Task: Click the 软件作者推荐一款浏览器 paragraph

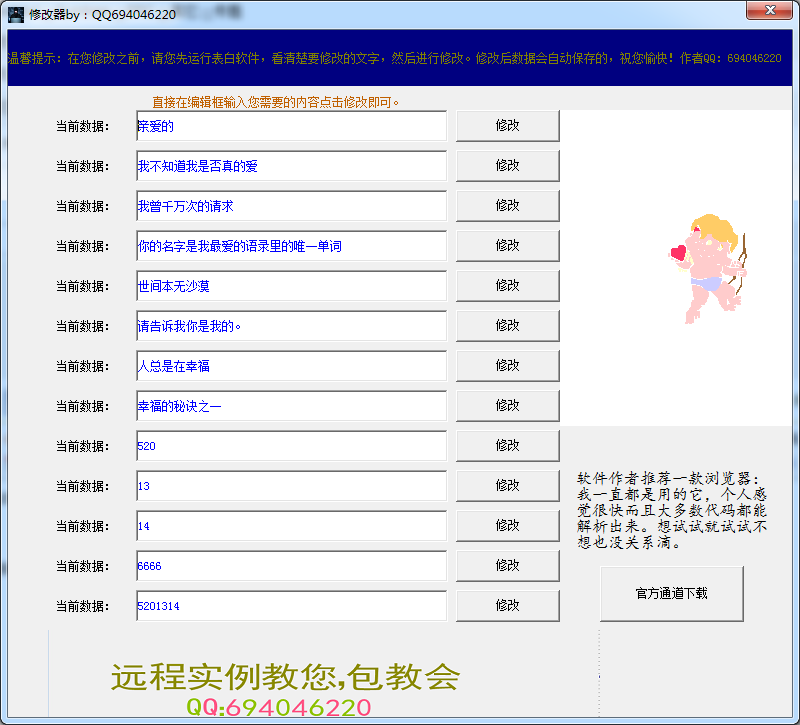Action: pos(672,510)
